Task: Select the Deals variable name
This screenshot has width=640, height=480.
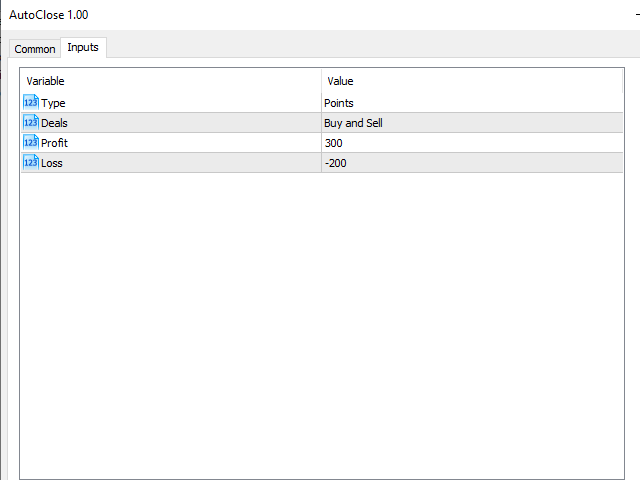Action: coord(54,123)
